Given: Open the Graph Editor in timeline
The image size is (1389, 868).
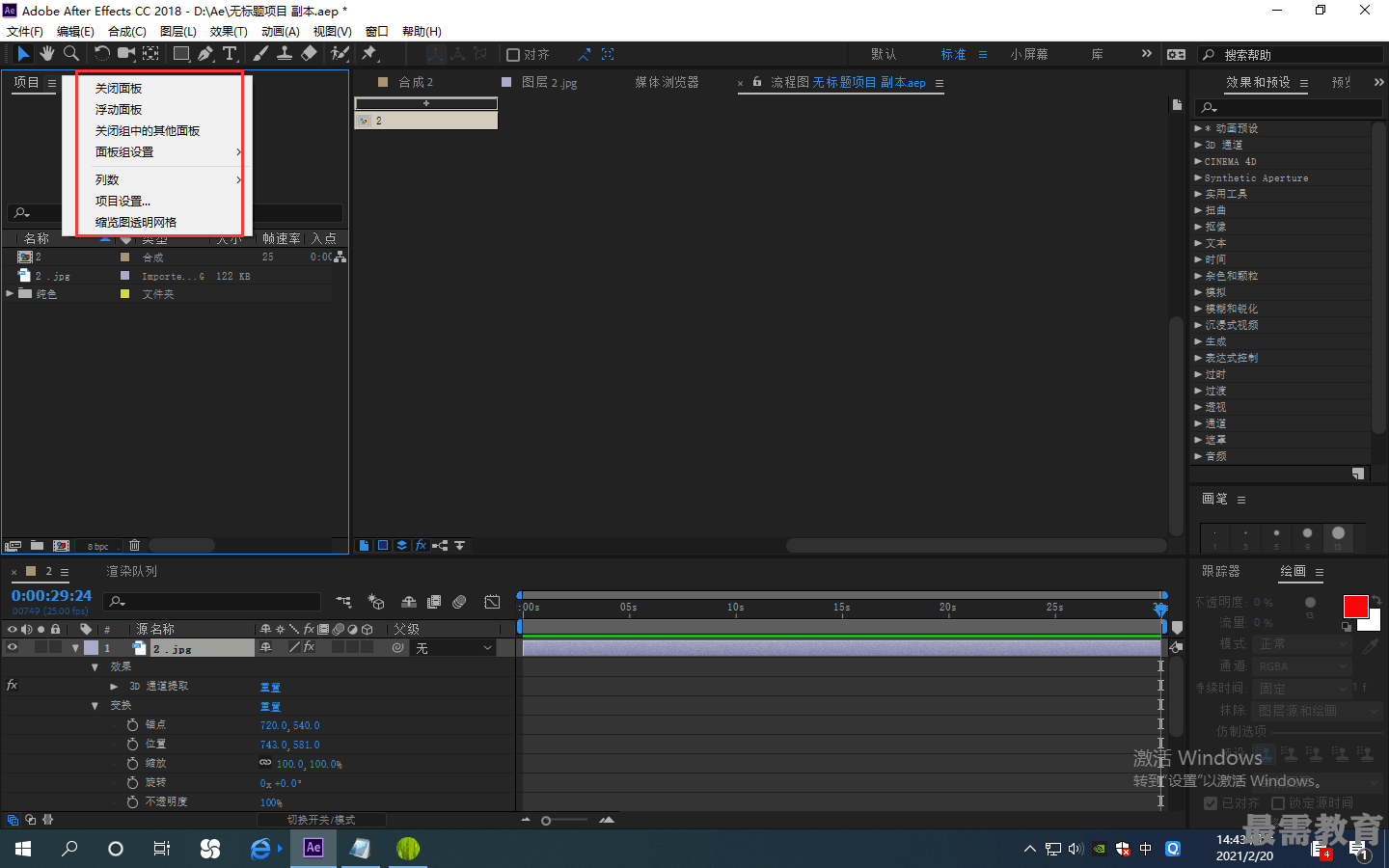Looking at the screenshot, I should pos(492,602).
